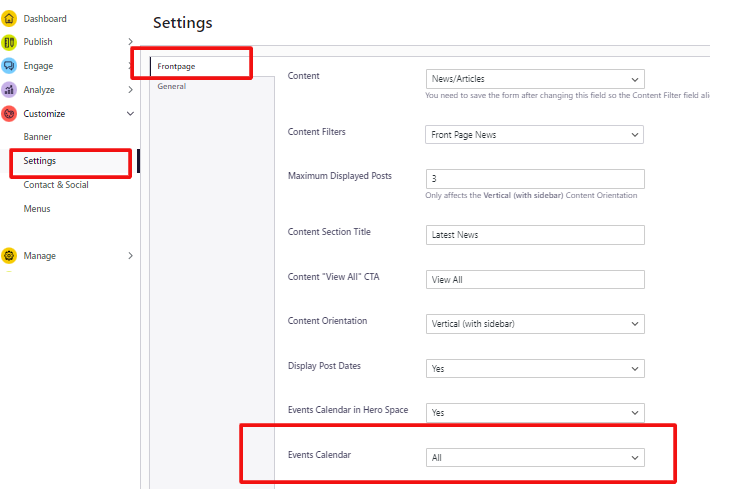The height and width of the screenshot is (489, 730).
Task: Open the Content dropdown showing News/Articles
Action: (534, 79)
